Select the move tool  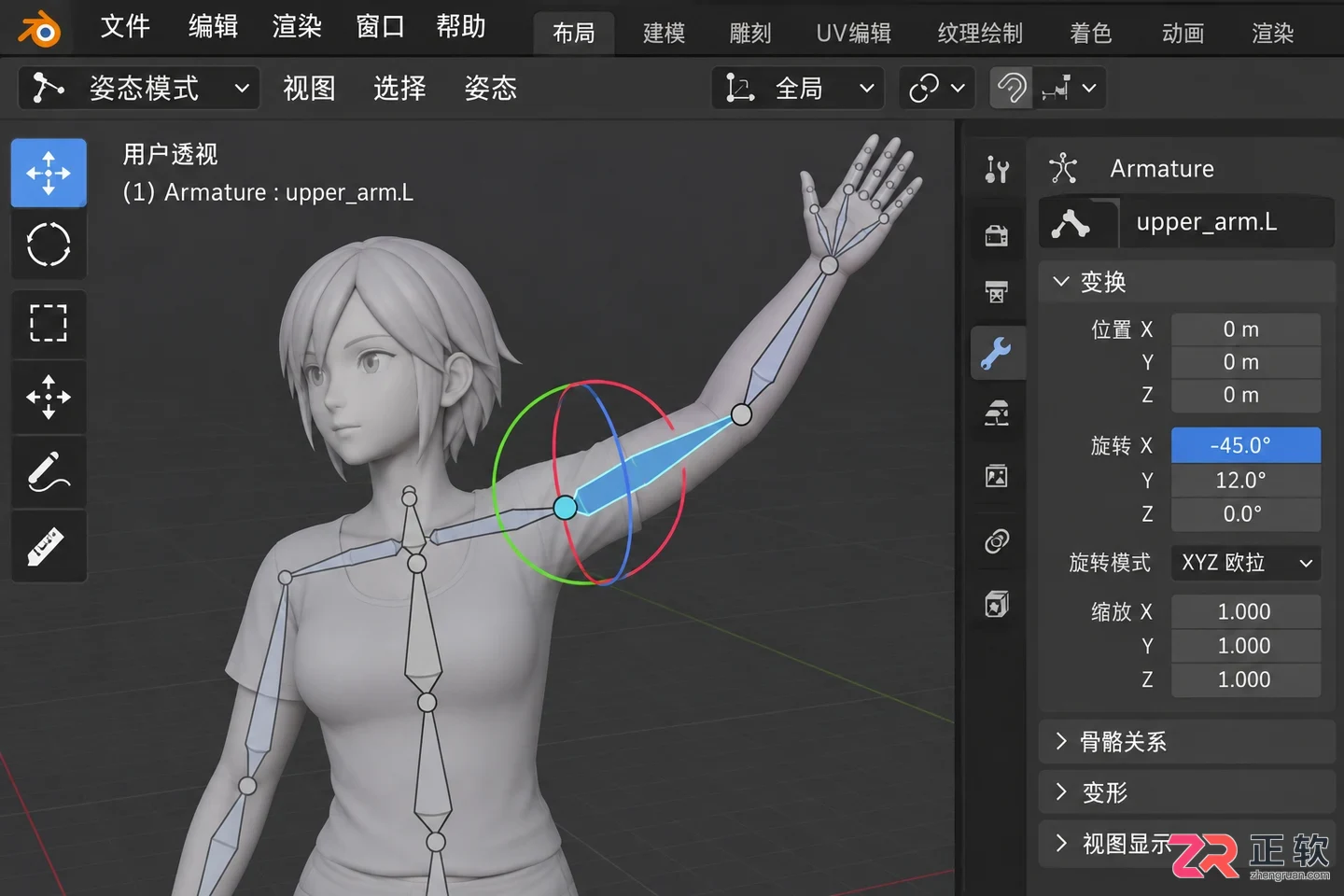[x=49, y=398]
